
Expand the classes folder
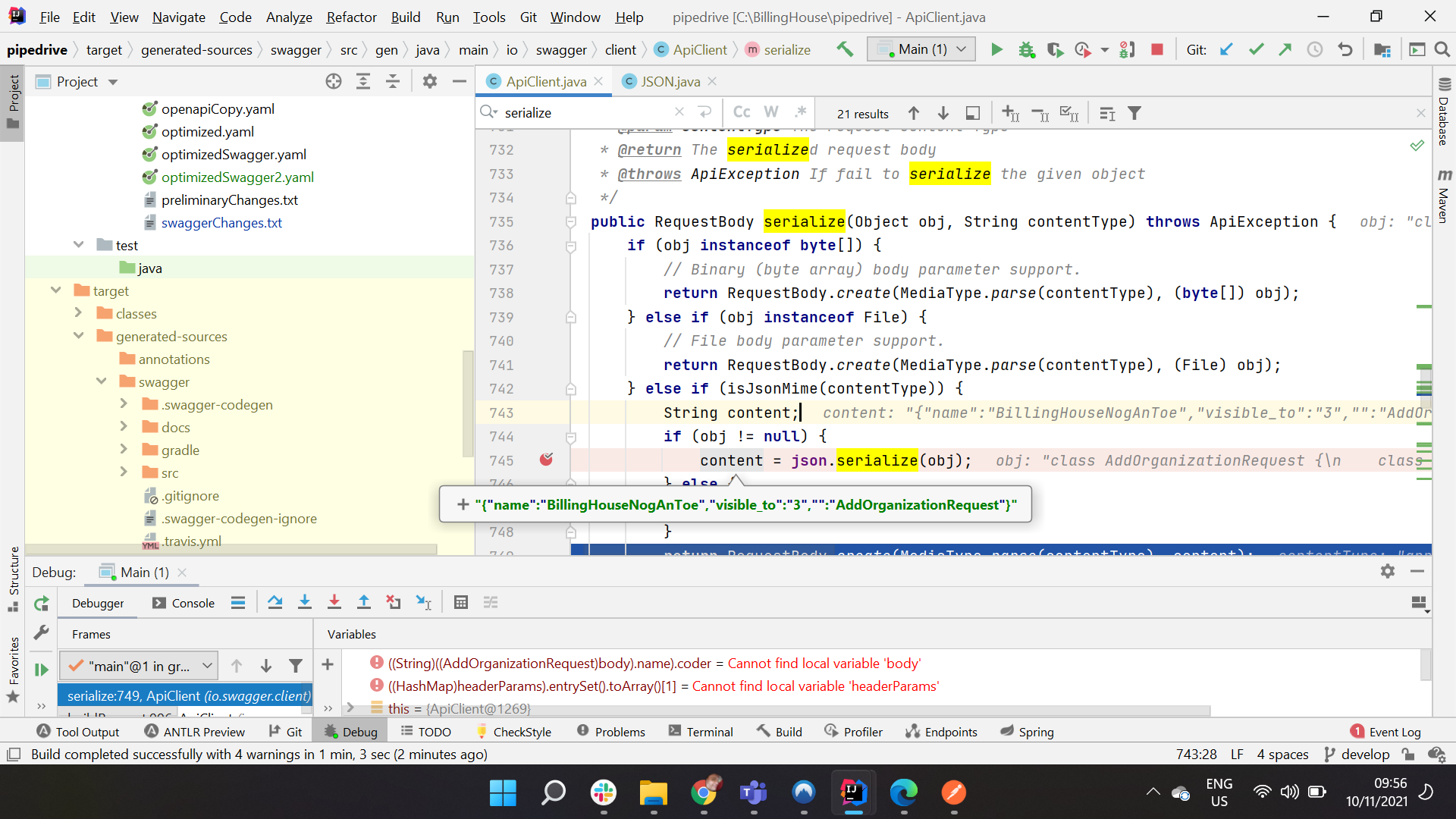point(78,313)
